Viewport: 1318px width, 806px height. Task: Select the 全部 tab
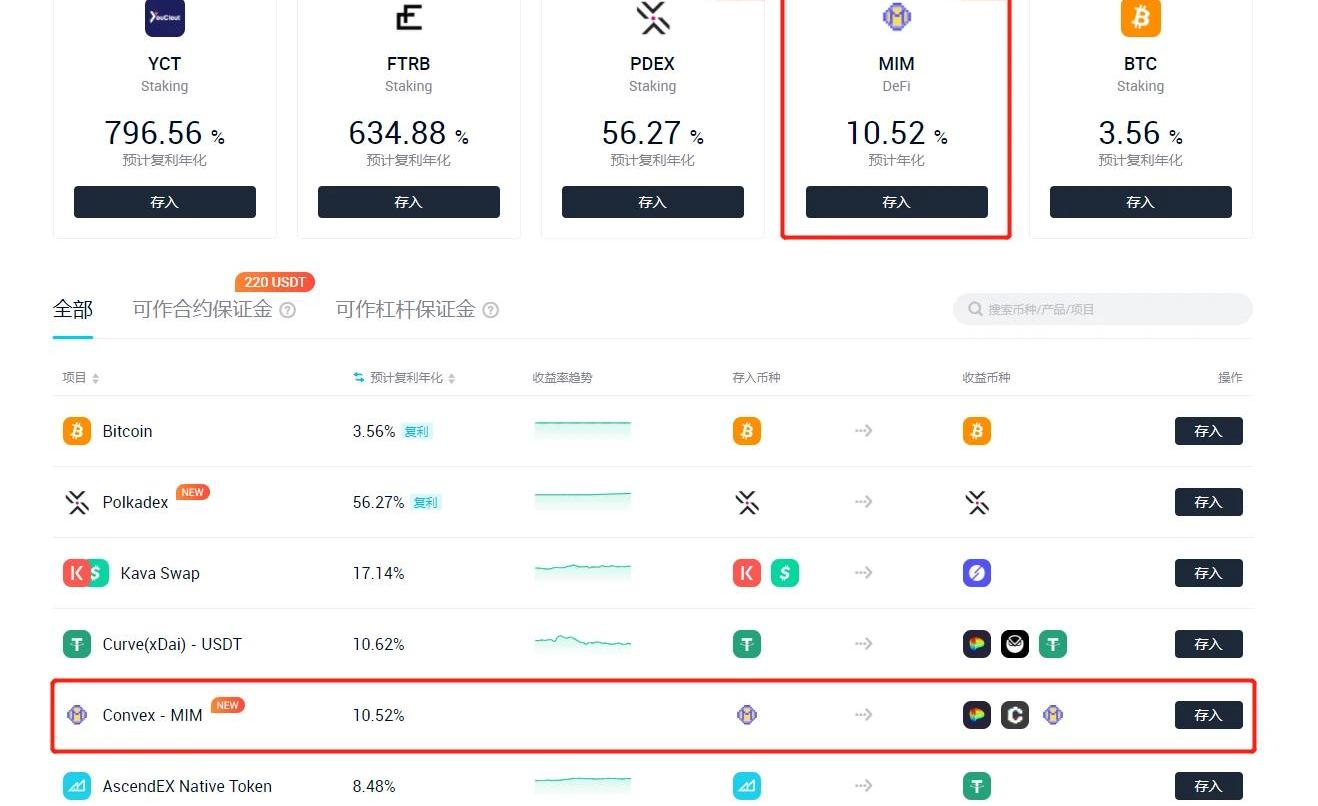pyautogui.click(x=73, y=309)
